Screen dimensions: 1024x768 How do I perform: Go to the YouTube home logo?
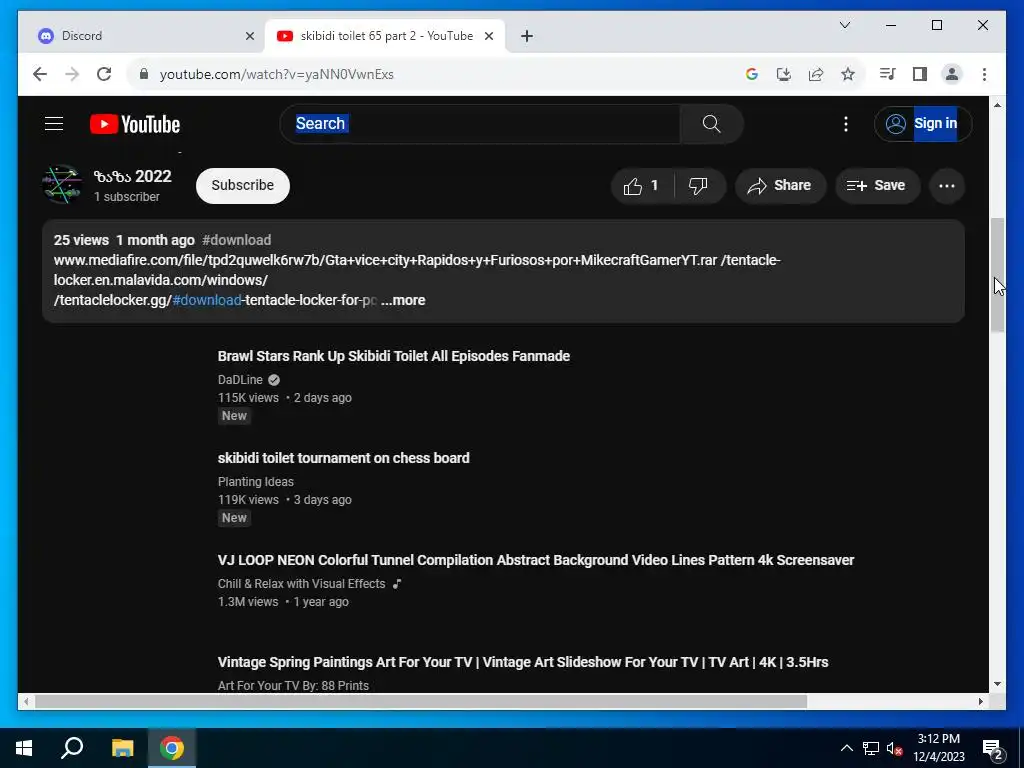135,124
